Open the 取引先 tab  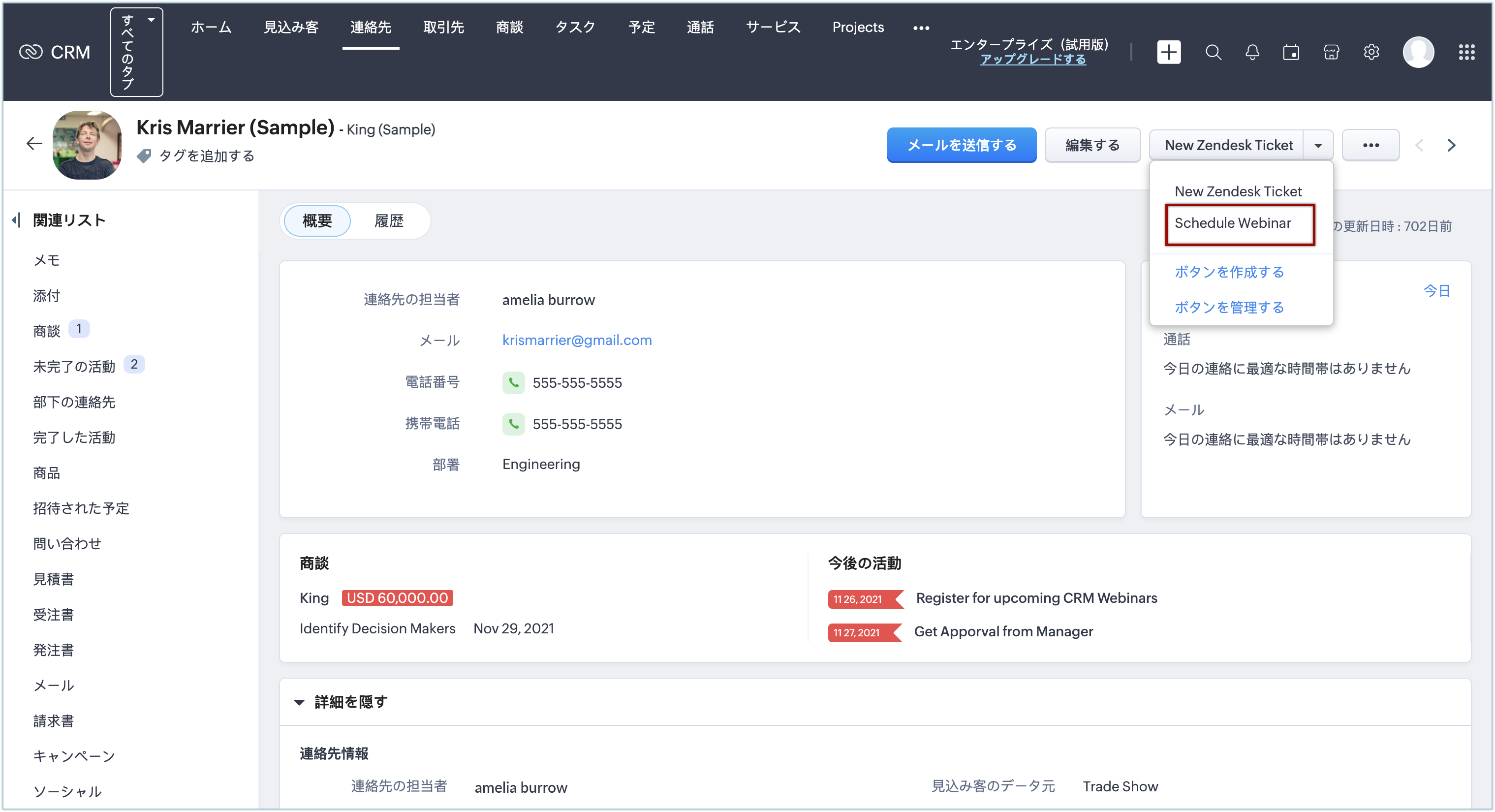(443, 27)
